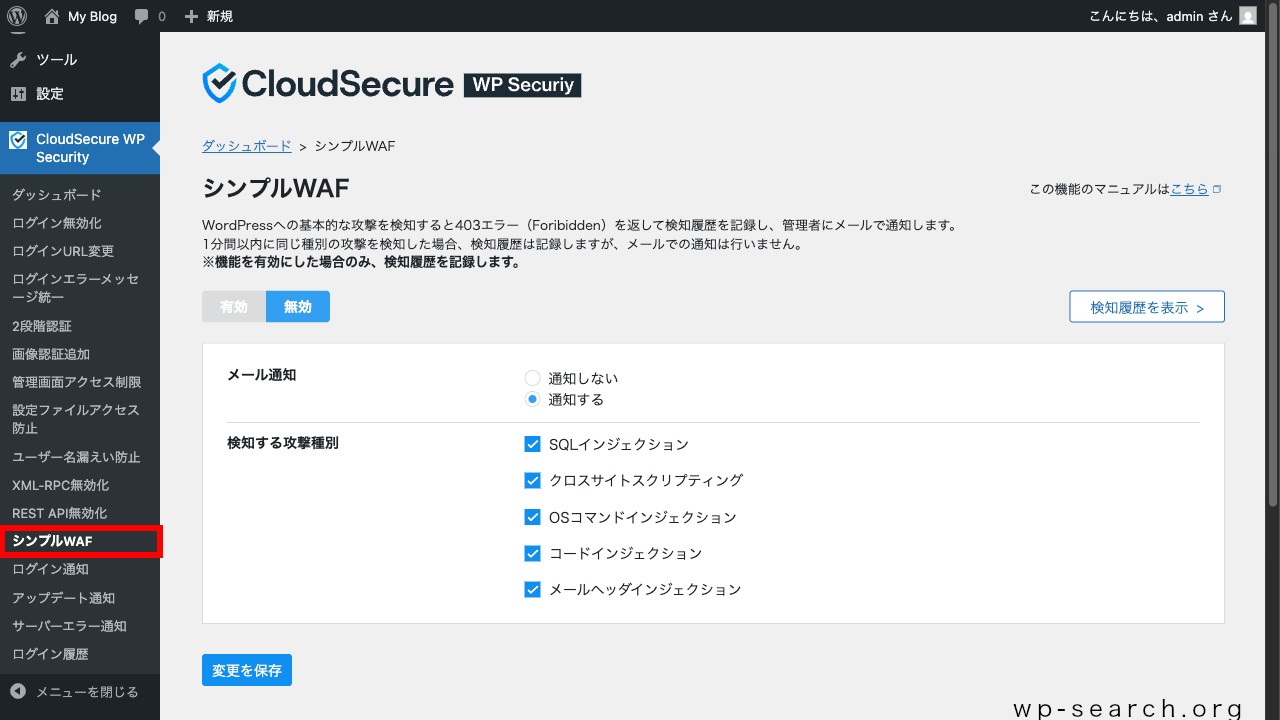
Task: Click the WP Securiy badge next to the logo
Action: tap(522, 85)
